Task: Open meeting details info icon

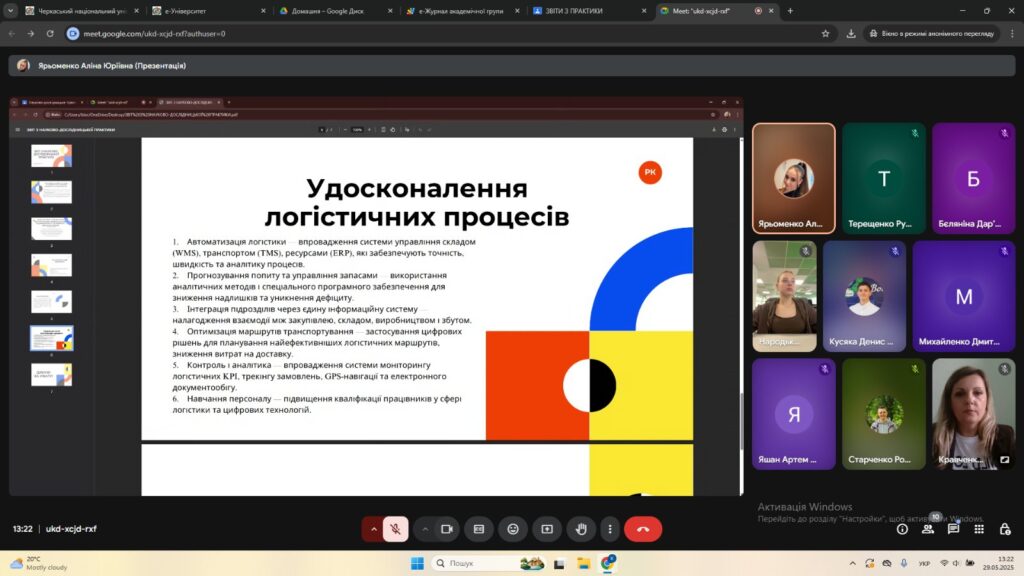Action: pyautogui.click(x=902, y=529)
